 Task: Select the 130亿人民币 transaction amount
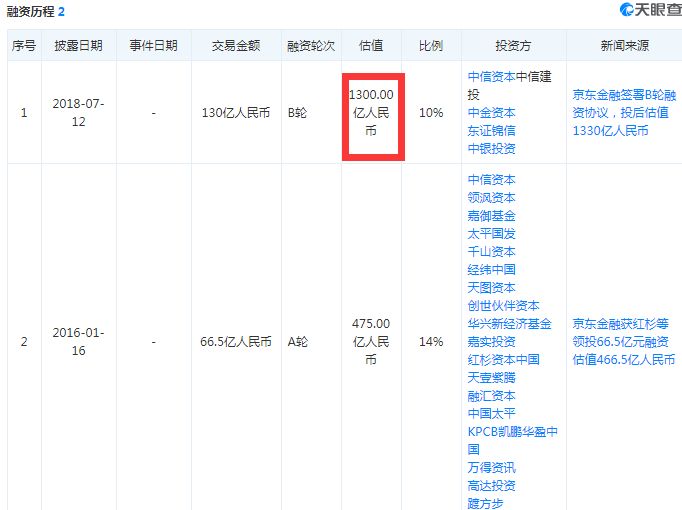[x=236, y=113]
